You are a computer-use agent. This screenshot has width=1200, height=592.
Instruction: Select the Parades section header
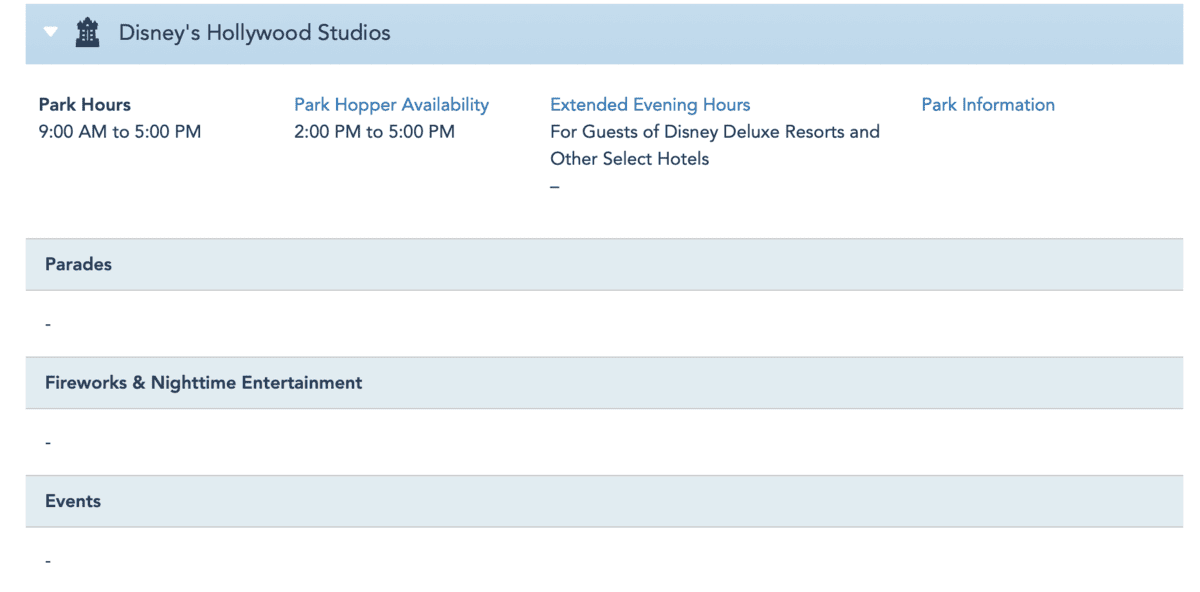pyautogui.click(x=79, y=265)
